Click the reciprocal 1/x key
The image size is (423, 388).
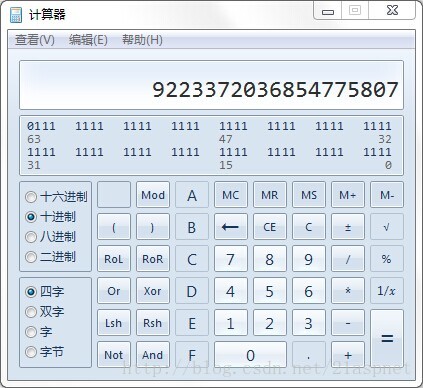(387, 291)
